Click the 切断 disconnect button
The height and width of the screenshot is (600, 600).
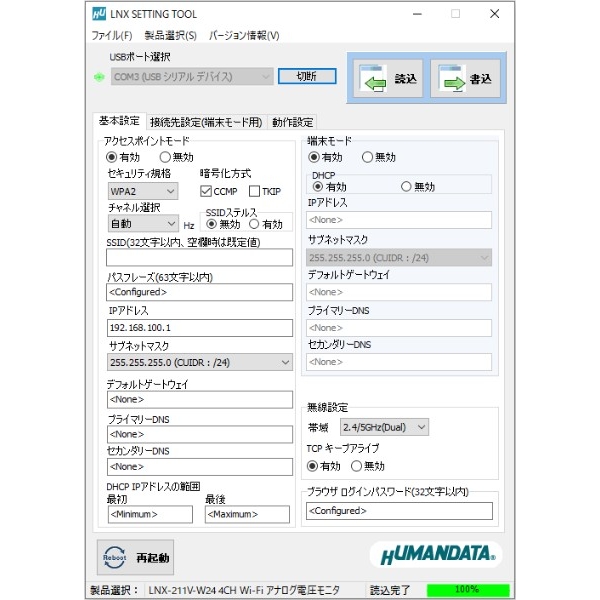[306, 76]
